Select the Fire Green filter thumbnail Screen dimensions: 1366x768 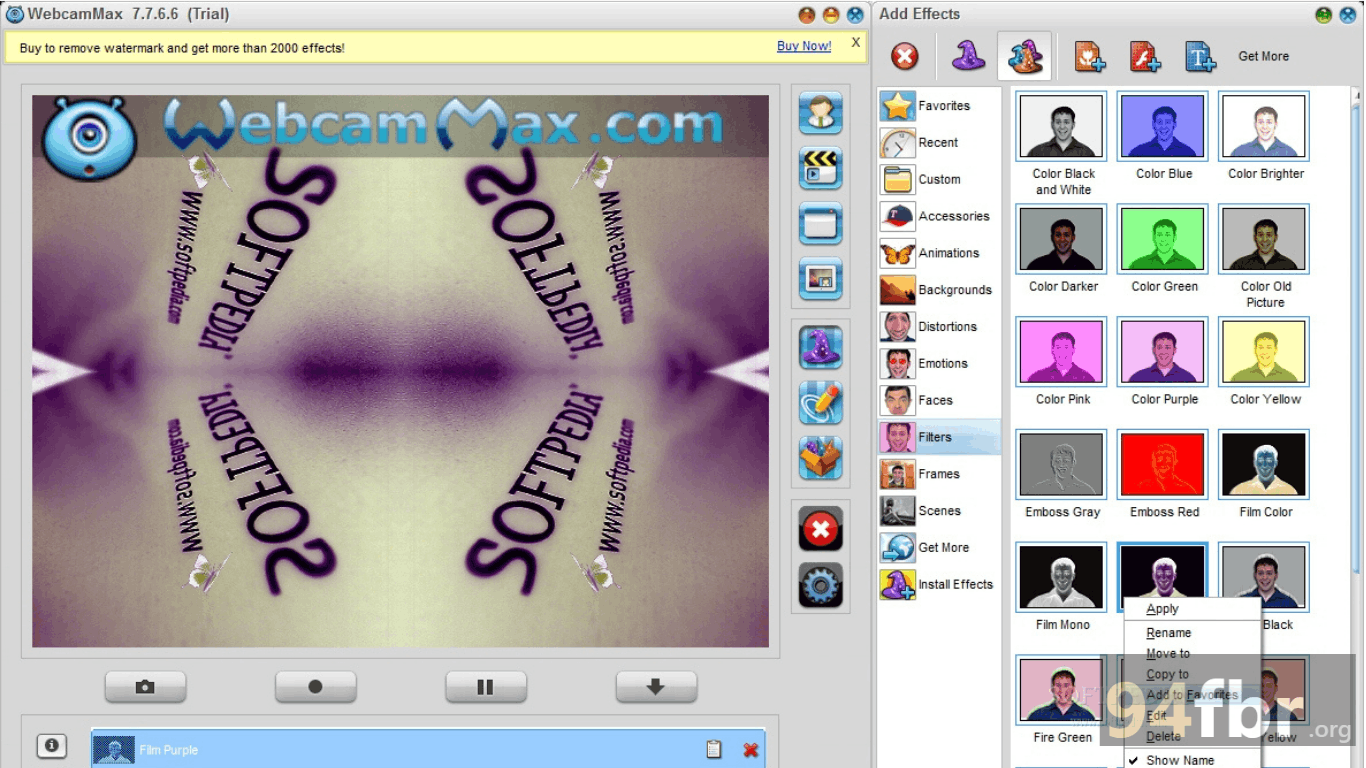click(x=1062, y=690)
